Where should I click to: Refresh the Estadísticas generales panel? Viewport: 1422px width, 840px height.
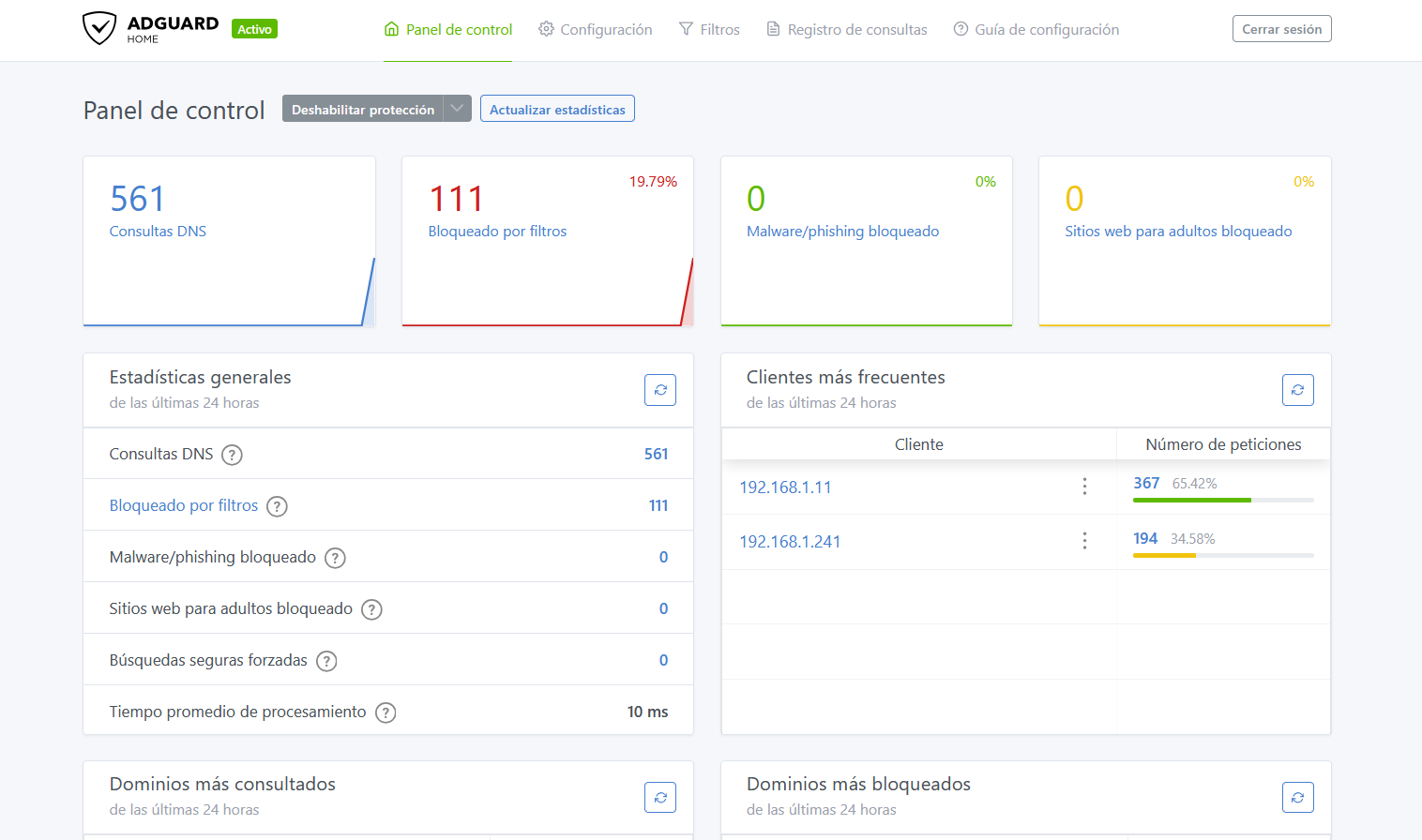coord(659,389)
